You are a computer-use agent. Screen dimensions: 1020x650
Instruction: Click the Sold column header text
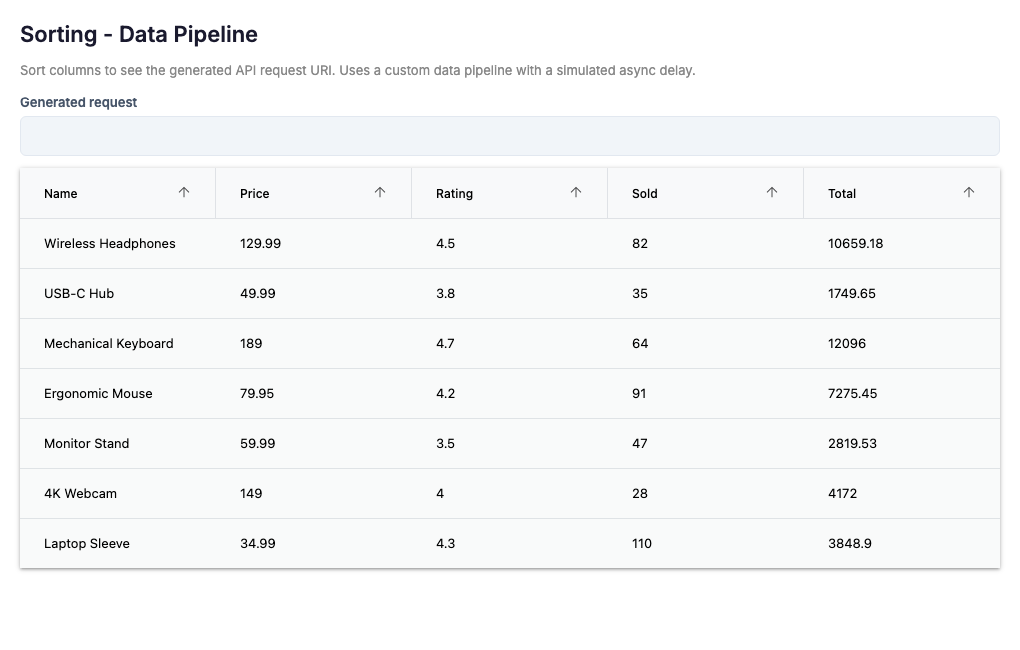click(x=645, y=194)
